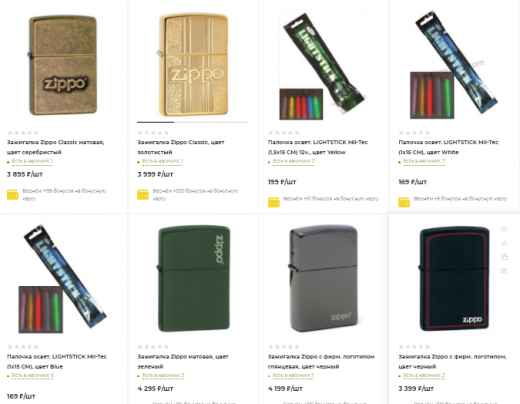Click compare chart icon on black Zippo card

point(504,243)
